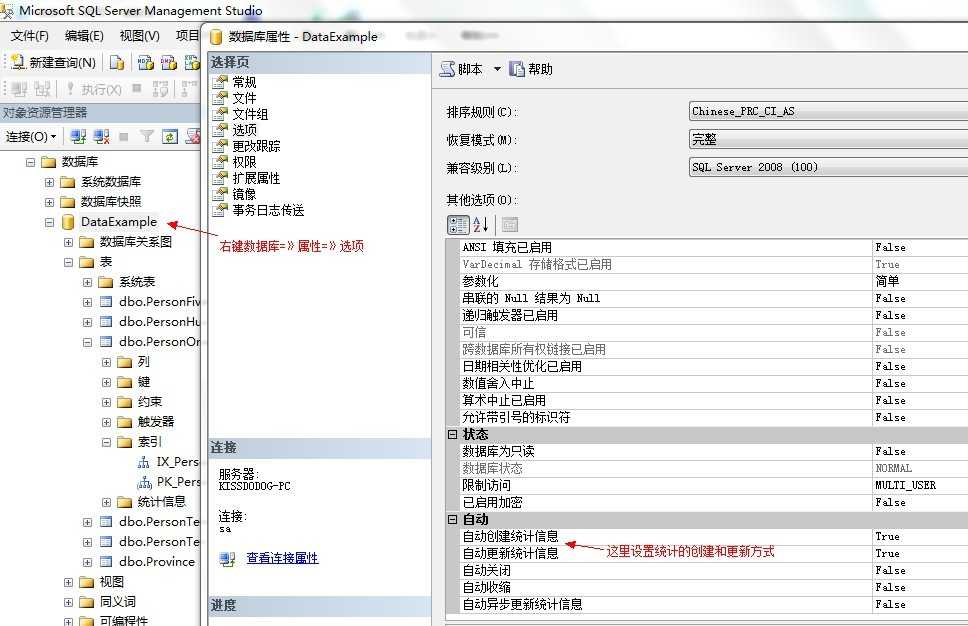Click the open file icon next to 新建查询

coord(117,62)
